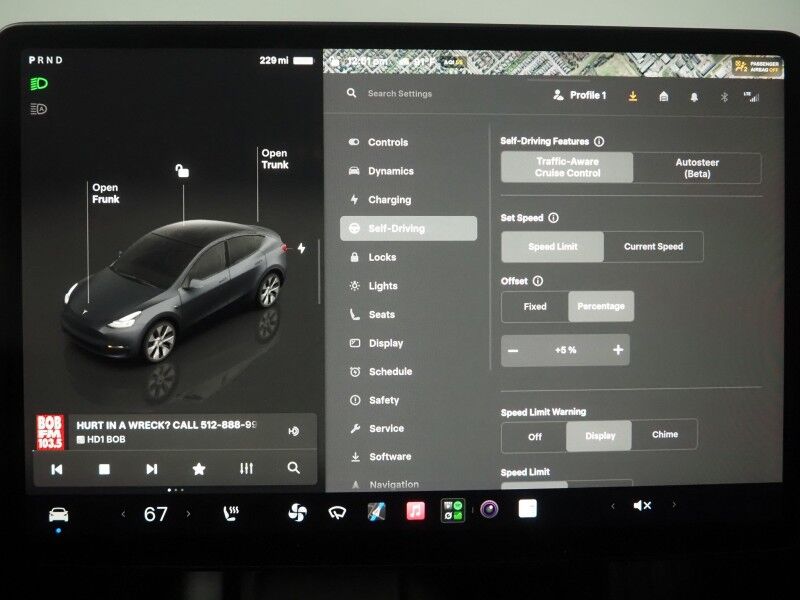Click Self-Driving Features info icon

(599, 141)
